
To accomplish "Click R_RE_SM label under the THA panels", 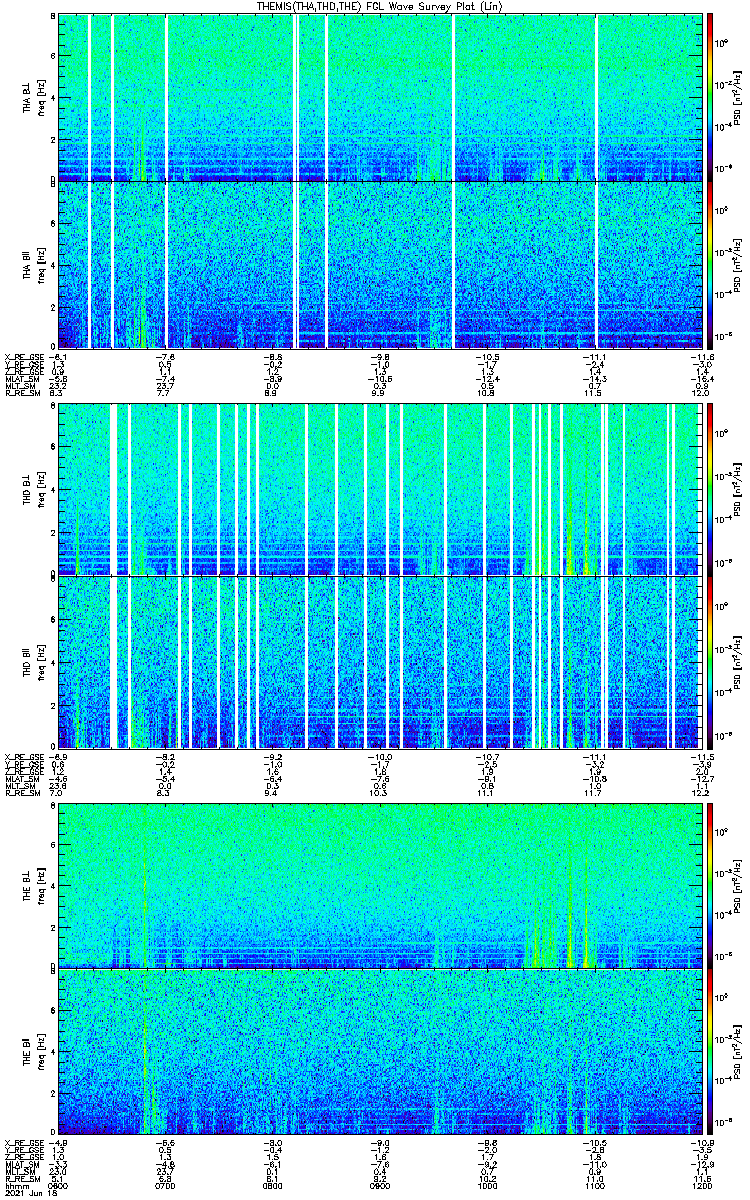I will 21,394.
